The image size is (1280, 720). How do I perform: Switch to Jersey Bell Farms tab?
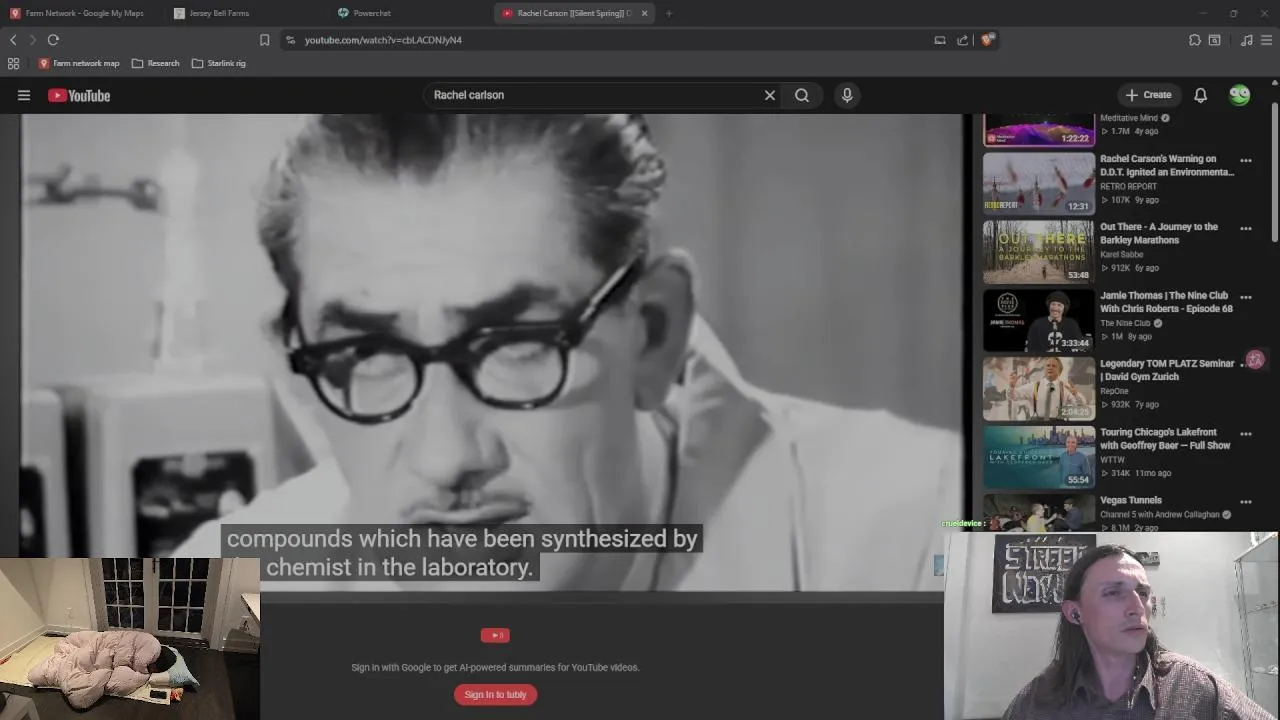(245, 13)
